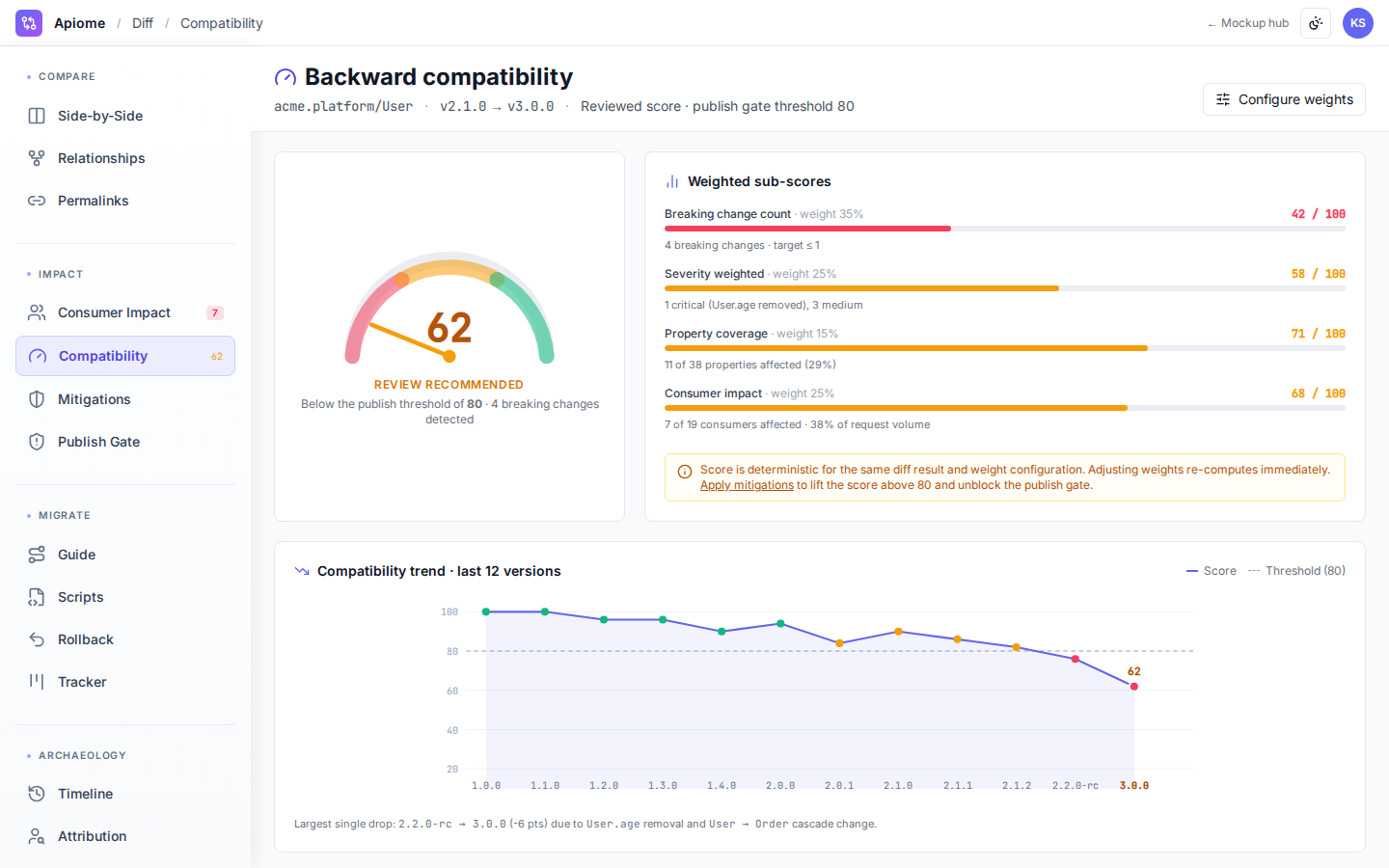Toggle the theme switcher icon

[x=1316, y=23]
